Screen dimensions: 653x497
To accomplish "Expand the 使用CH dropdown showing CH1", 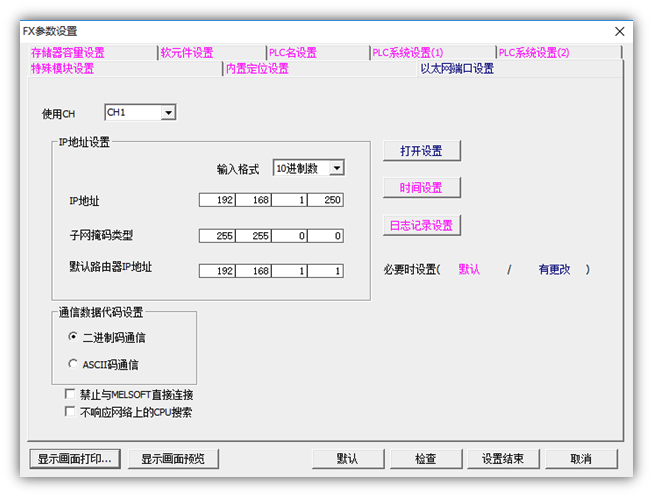I will [140, 112].
